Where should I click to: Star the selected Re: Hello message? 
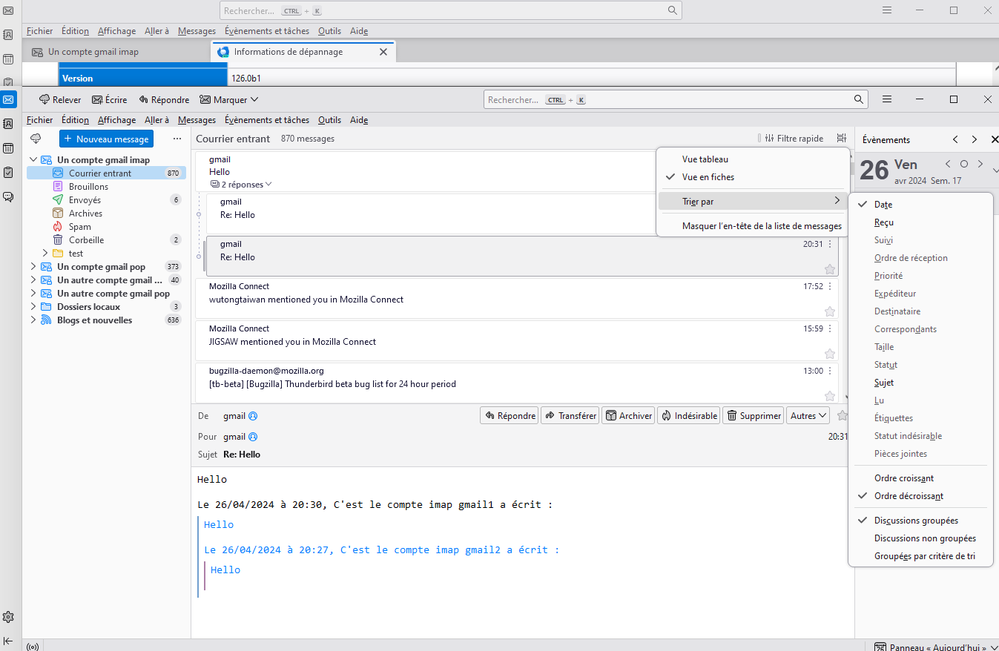[x=829, y=269]
